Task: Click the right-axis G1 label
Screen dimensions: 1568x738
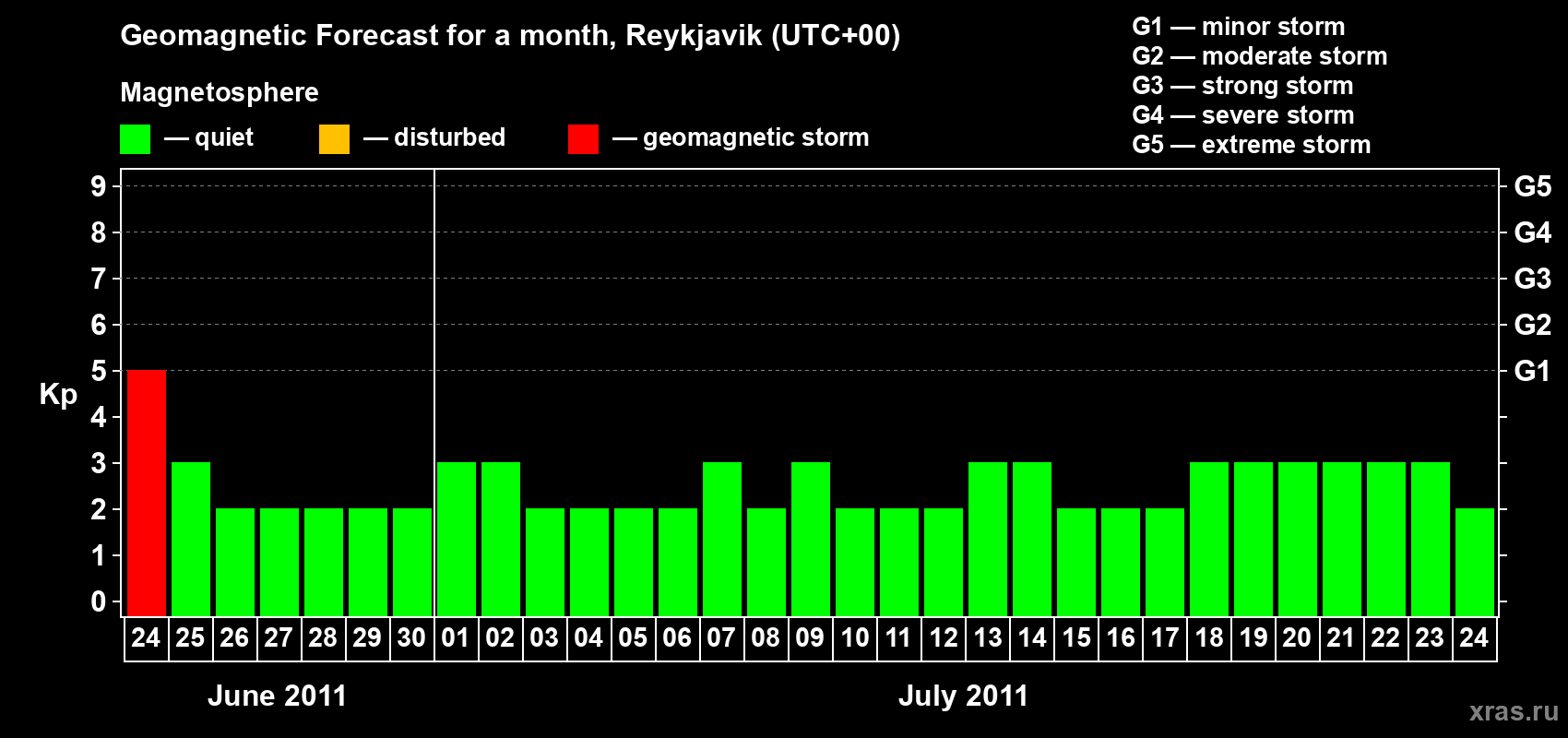Action: coord(1533,371)
